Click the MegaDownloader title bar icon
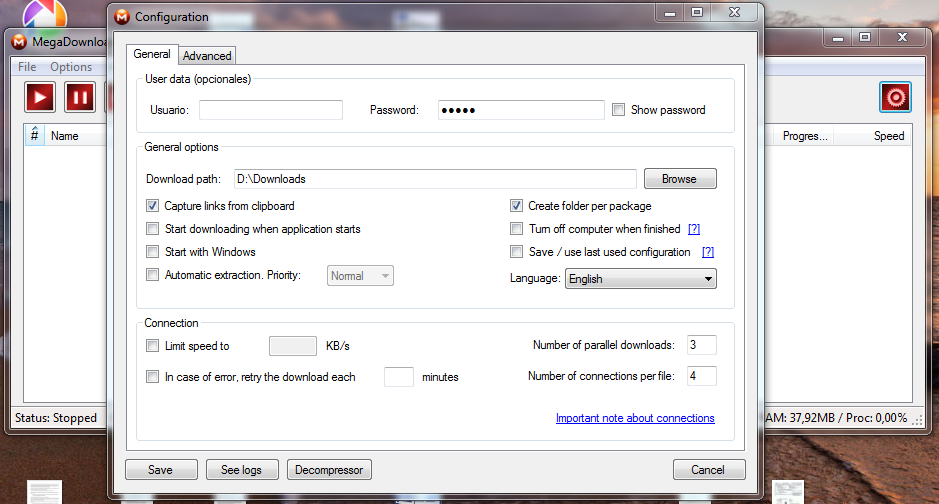939x504 pixels. (x=18, y=41)
